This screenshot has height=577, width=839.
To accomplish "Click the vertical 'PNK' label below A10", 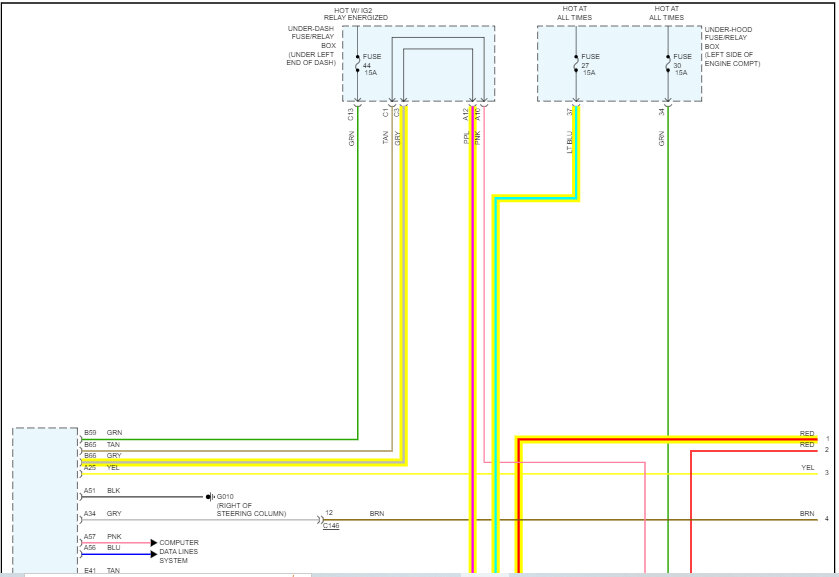I will (x=477, y=138).
